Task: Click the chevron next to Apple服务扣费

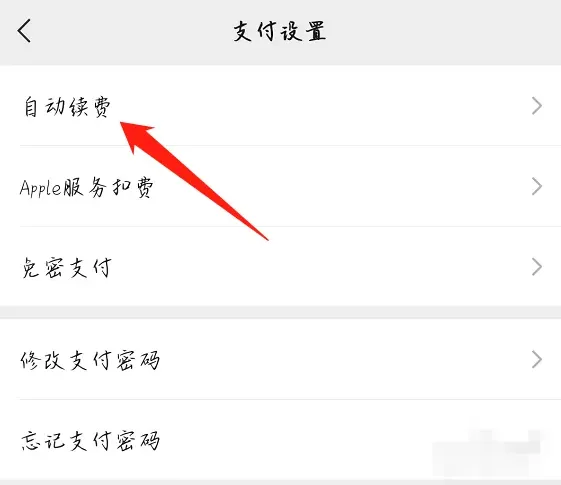Action: coord(537,186)
